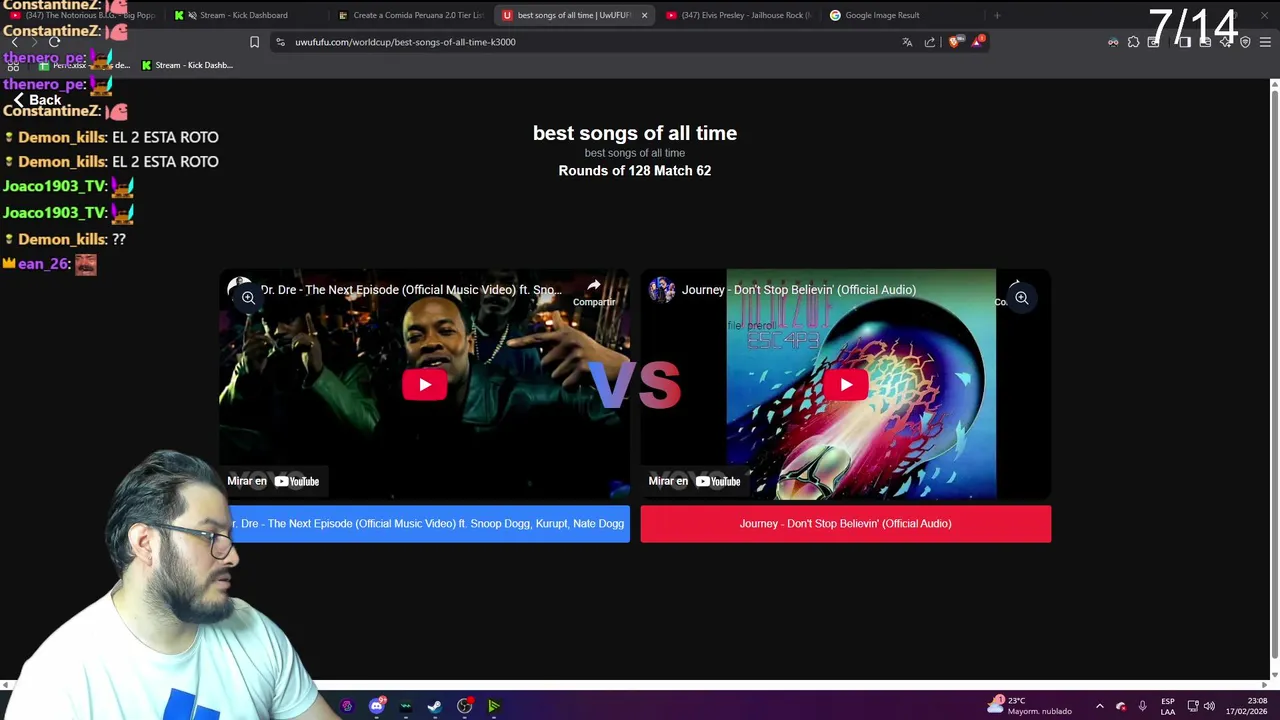Open the Journey video title link
The width and height of the screenshot is (1280, 720).
click(x=799, y=290)
